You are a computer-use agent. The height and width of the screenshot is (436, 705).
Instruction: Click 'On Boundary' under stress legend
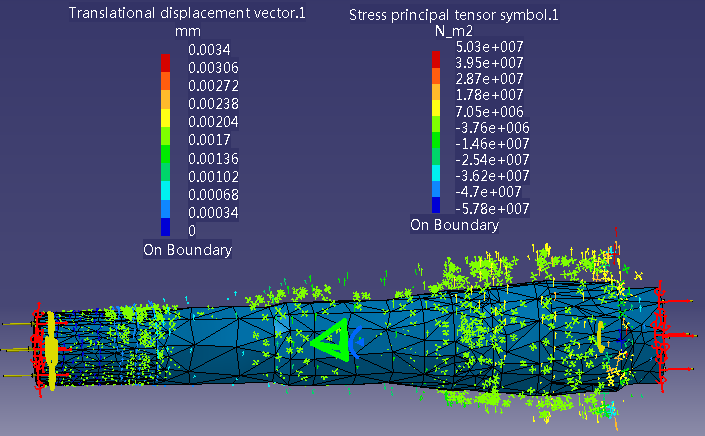click(454, 225)
